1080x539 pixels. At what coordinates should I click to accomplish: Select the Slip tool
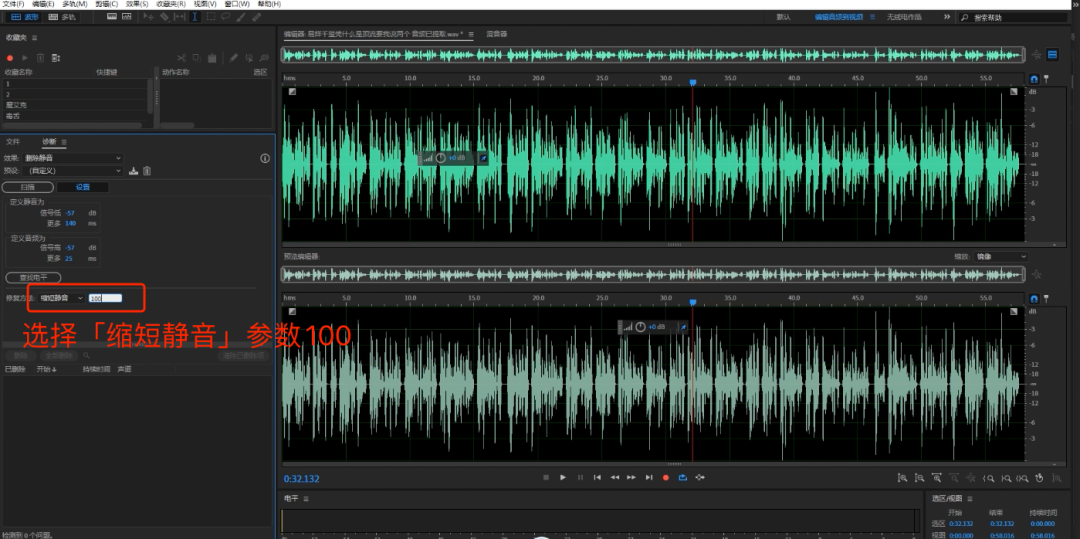179,17
